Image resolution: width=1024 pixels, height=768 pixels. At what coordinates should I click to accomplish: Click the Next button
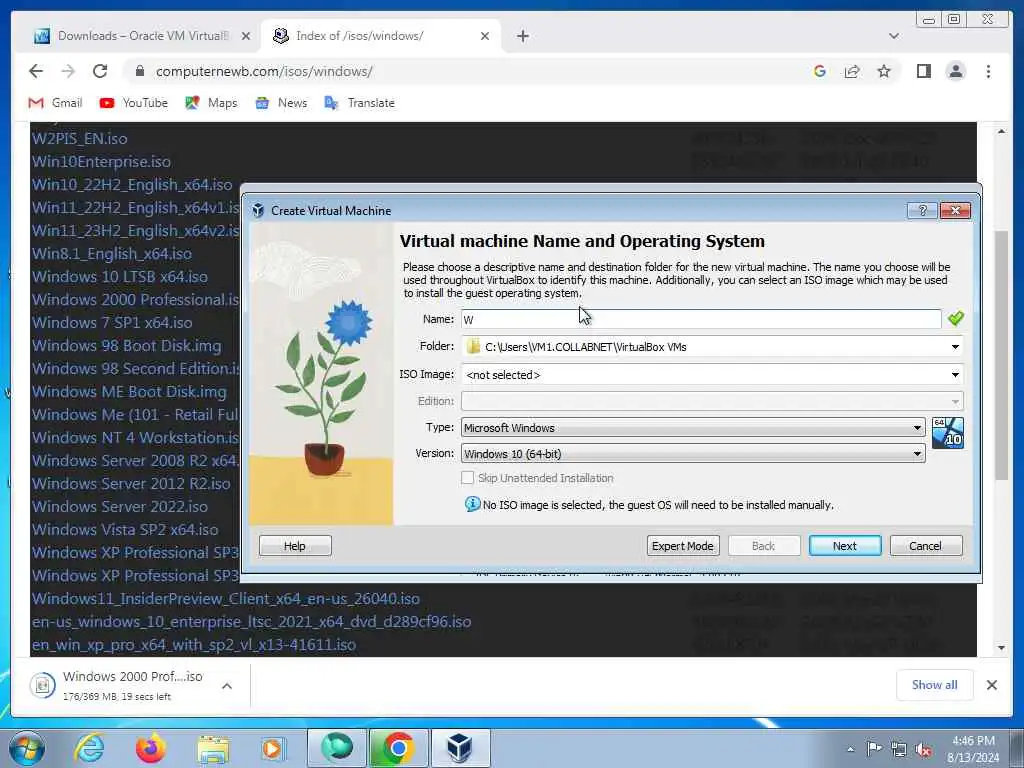tap(845, 546)
